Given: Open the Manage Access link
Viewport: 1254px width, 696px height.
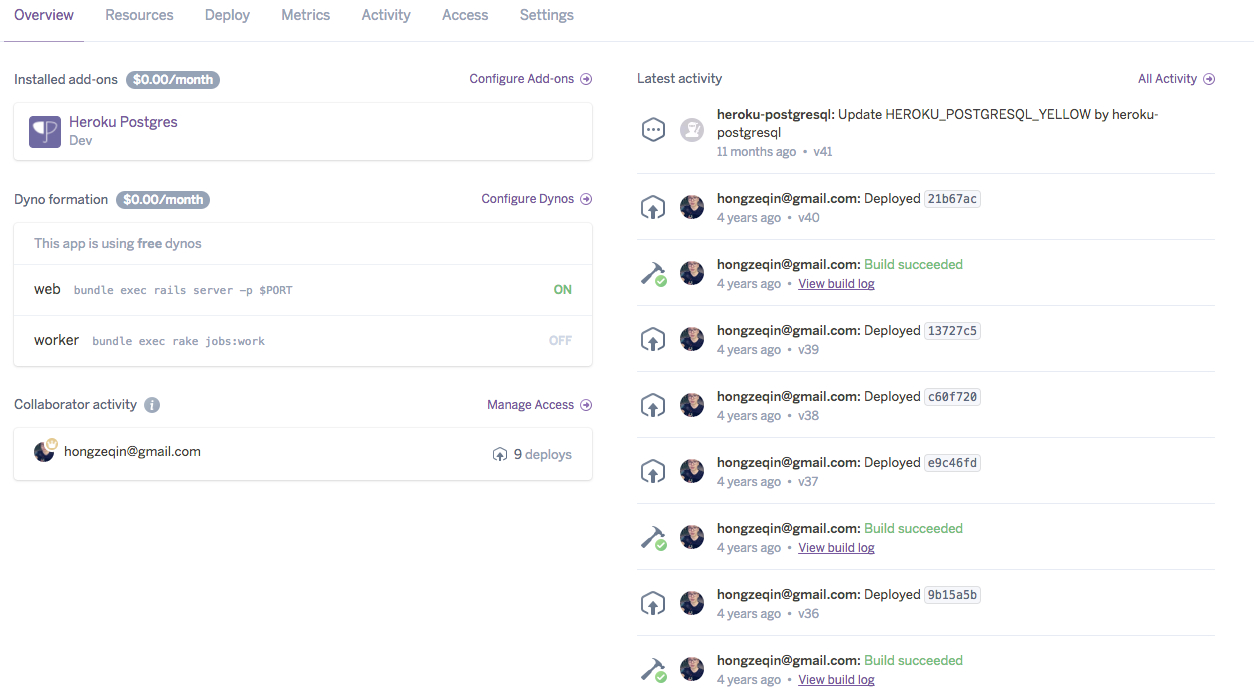Looking at the screenshot, I should 540,405.
